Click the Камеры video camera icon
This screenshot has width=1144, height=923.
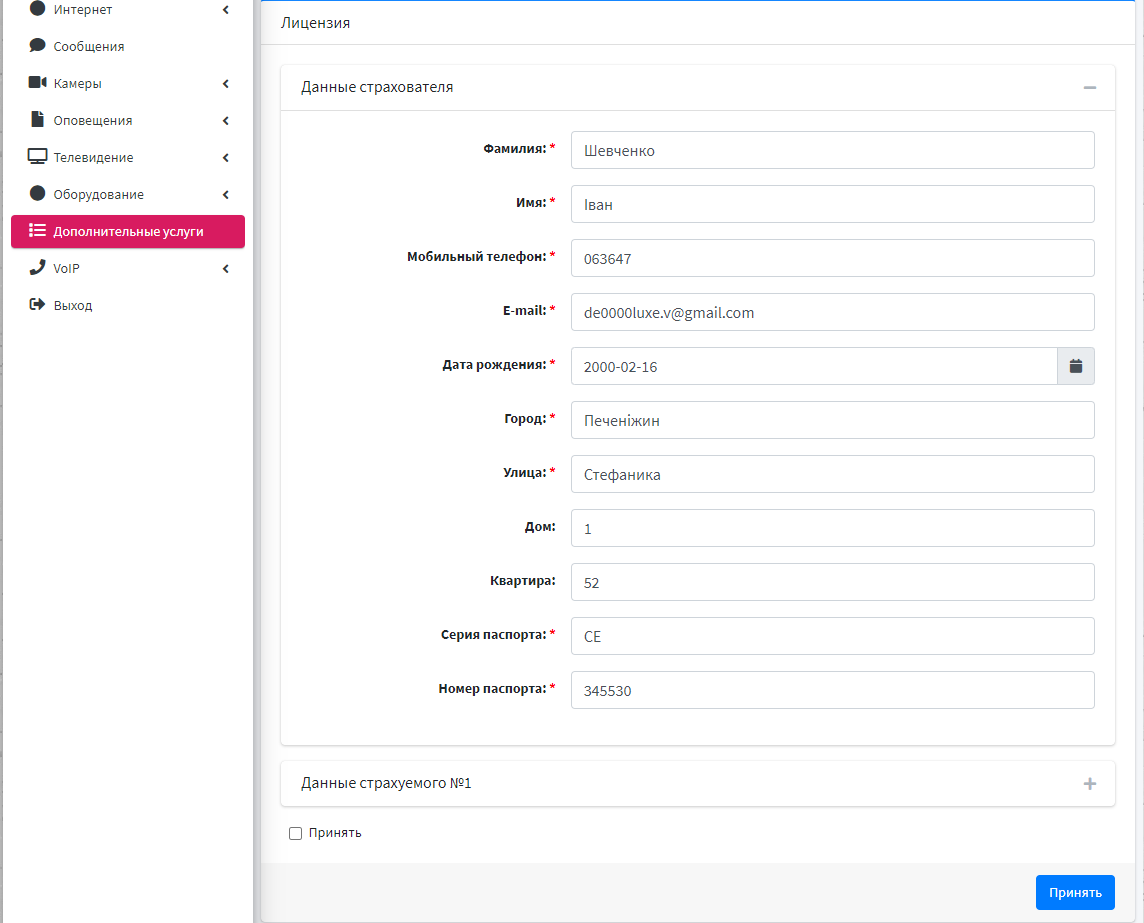37,82
